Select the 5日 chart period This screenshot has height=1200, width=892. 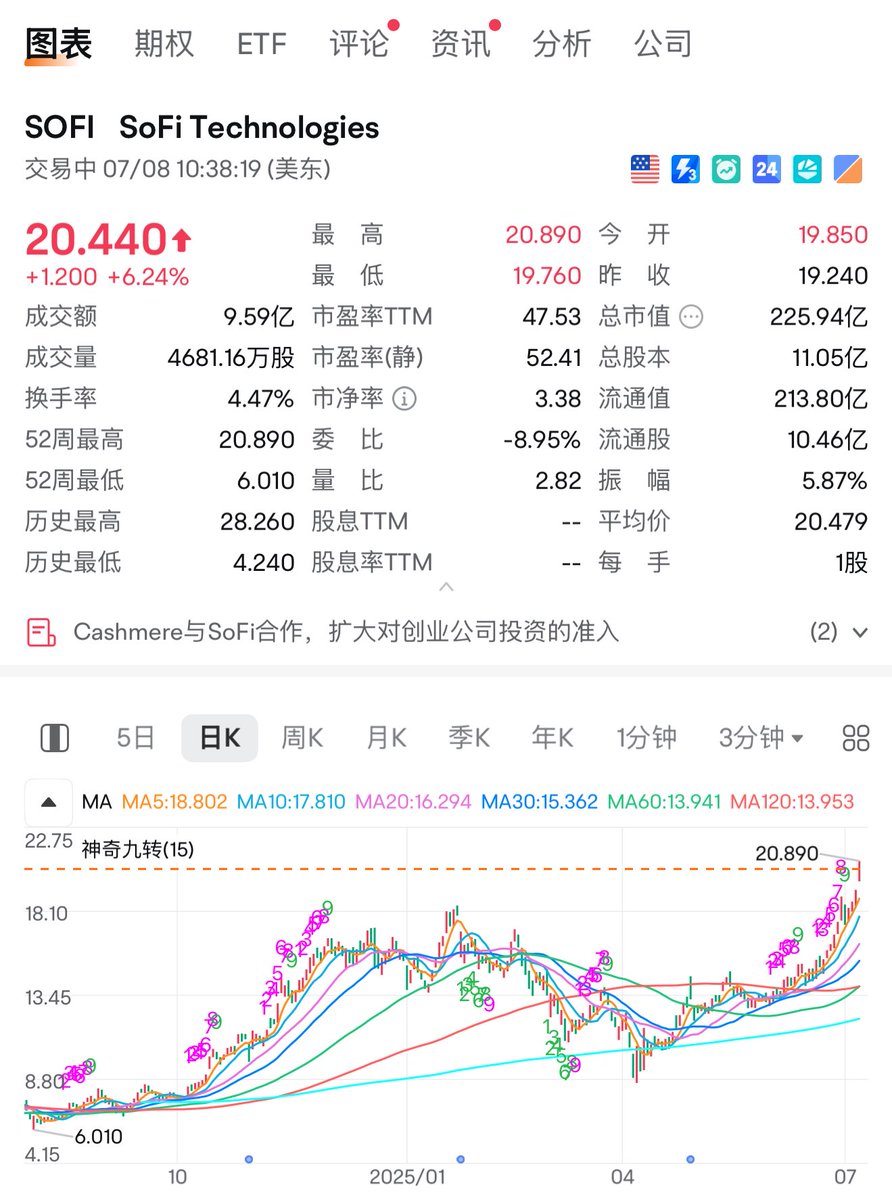(x=136, y=739)
